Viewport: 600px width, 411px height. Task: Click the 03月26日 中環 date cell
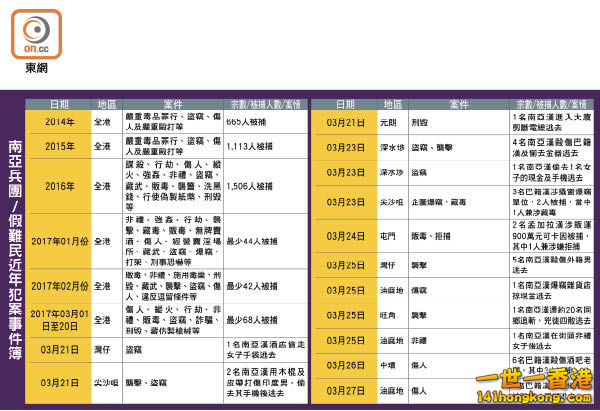click(344, 365)
